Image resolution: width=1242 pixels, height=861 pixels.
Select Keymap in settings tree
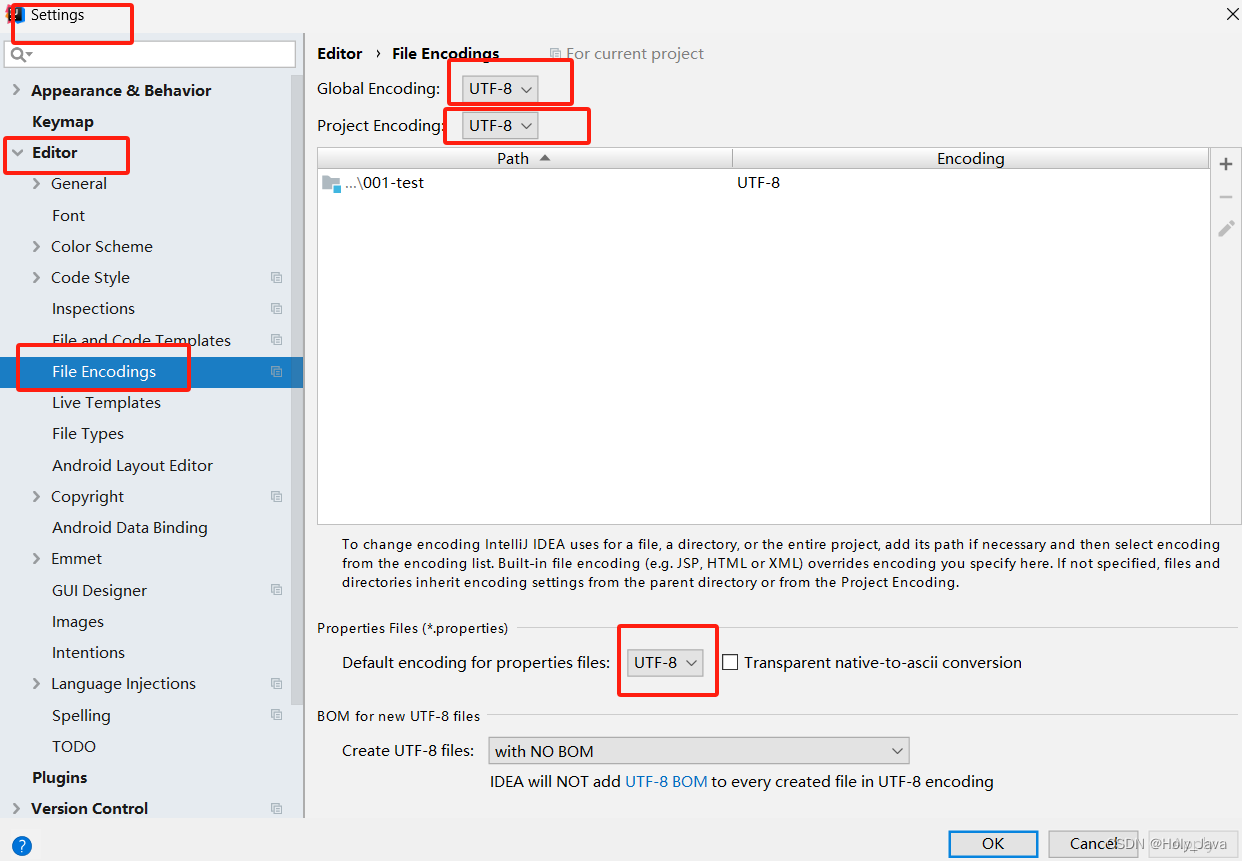63,122
